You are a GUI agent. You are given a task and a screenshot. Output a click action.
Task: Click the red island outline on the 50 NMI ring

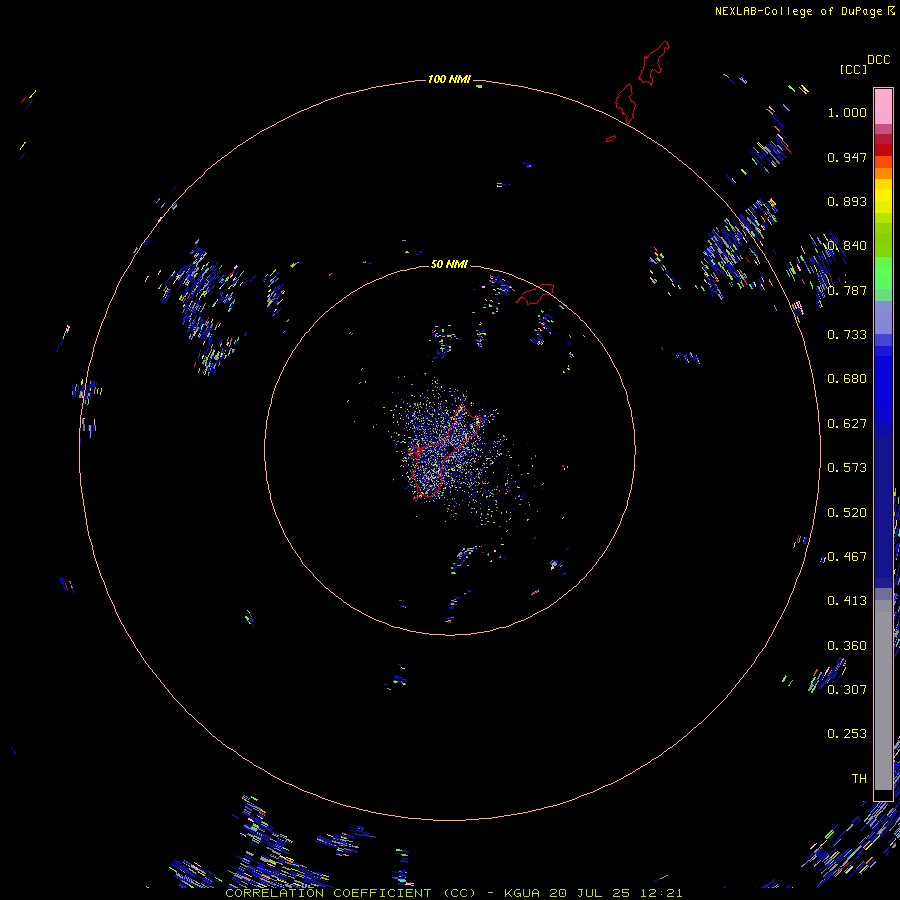535,294
